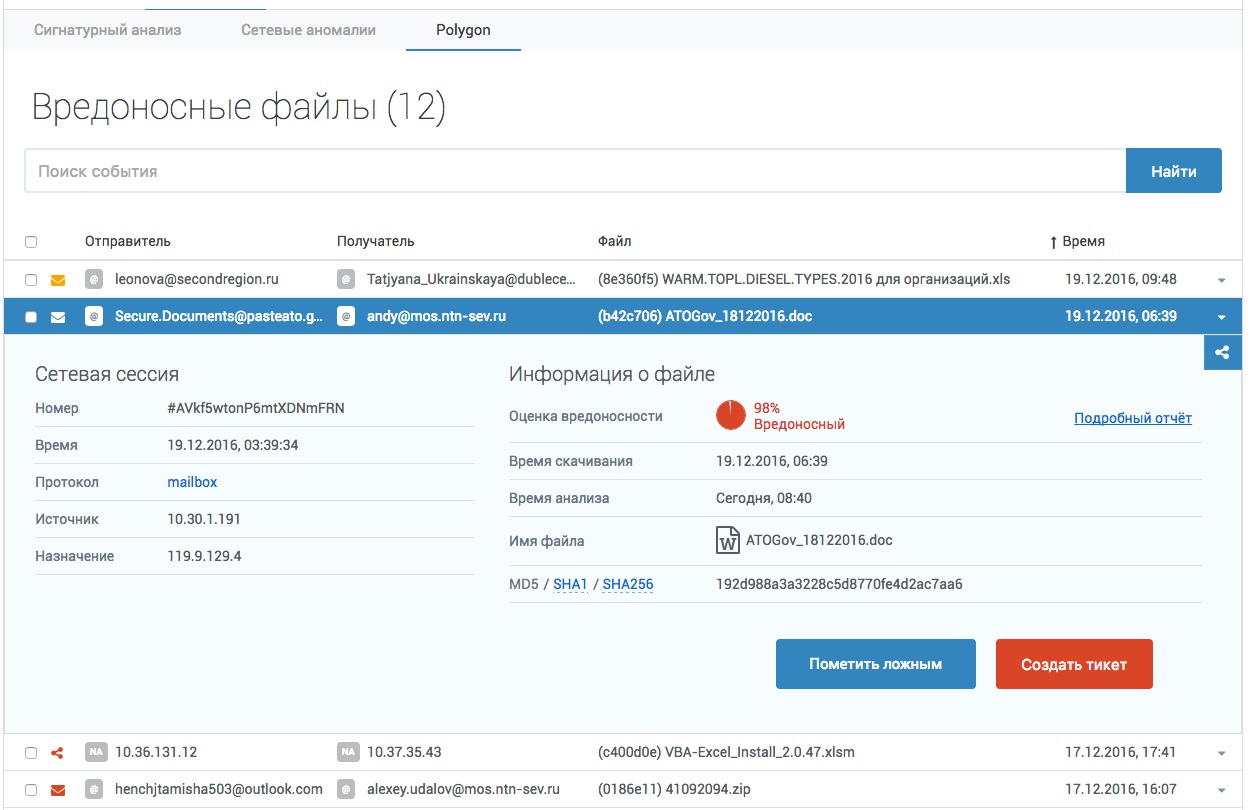Click destination IP 119.9.129.4
1250x810 pixels.
(204, 556)
